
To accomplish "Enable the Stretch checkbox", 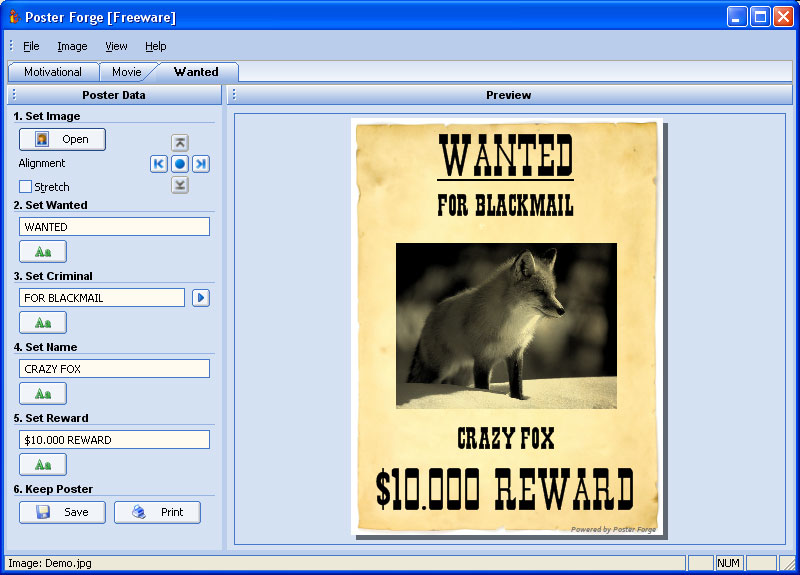I will pyautogui.click(x=26, y=187).
